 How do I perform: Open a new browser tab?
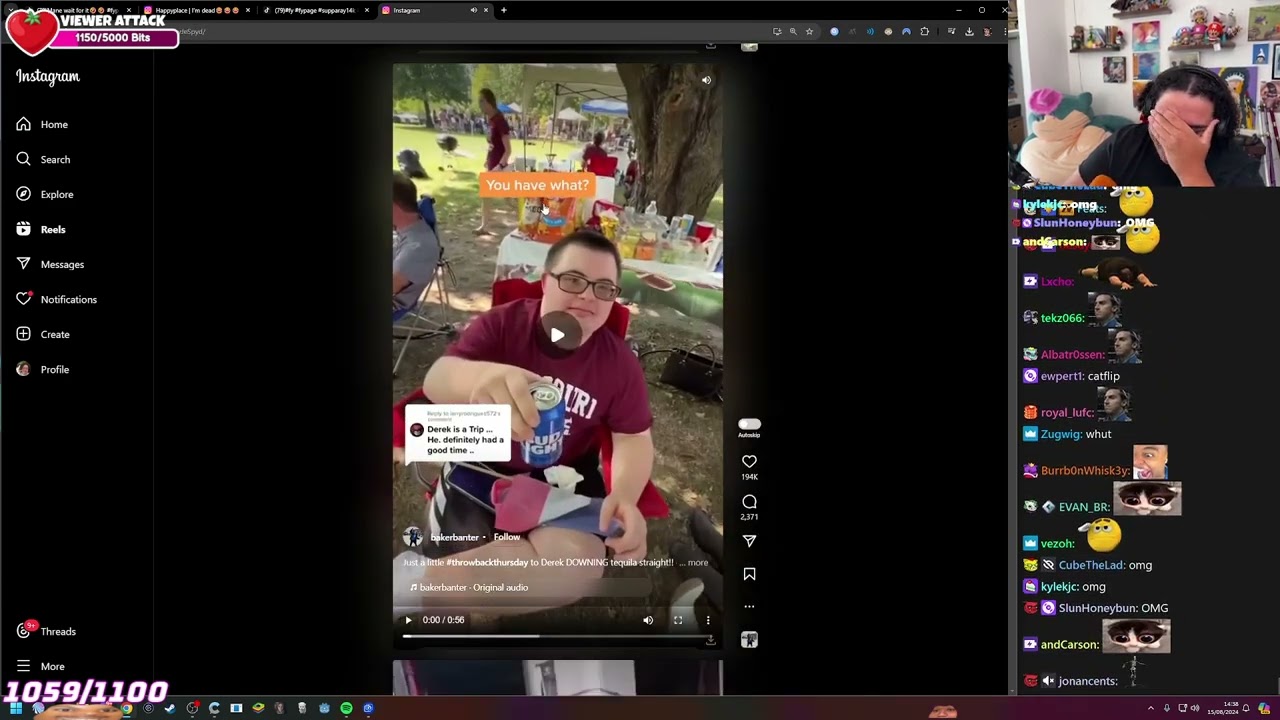click(x=504, y=10)
